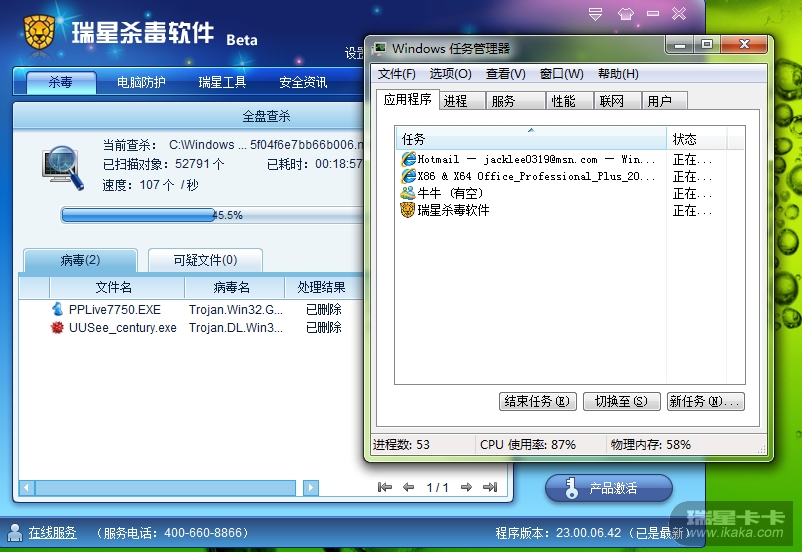
Task: Click the X86 & X64 Office task IE icon
Action: (408, 176)
